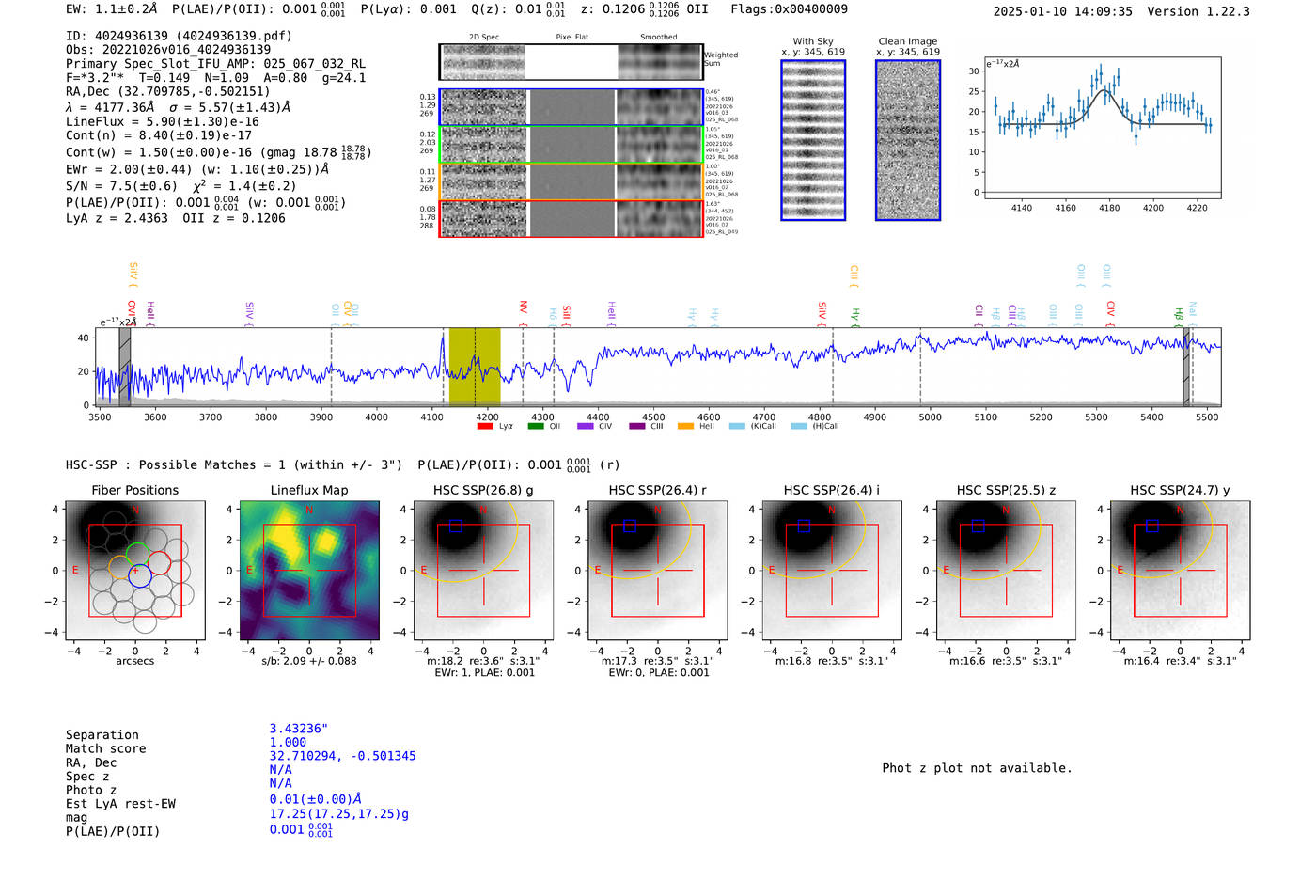Click the green OII legend swatch
The height and width of the screenshot is (896, 1316).
pyautogui.click(x=535, y=426)
